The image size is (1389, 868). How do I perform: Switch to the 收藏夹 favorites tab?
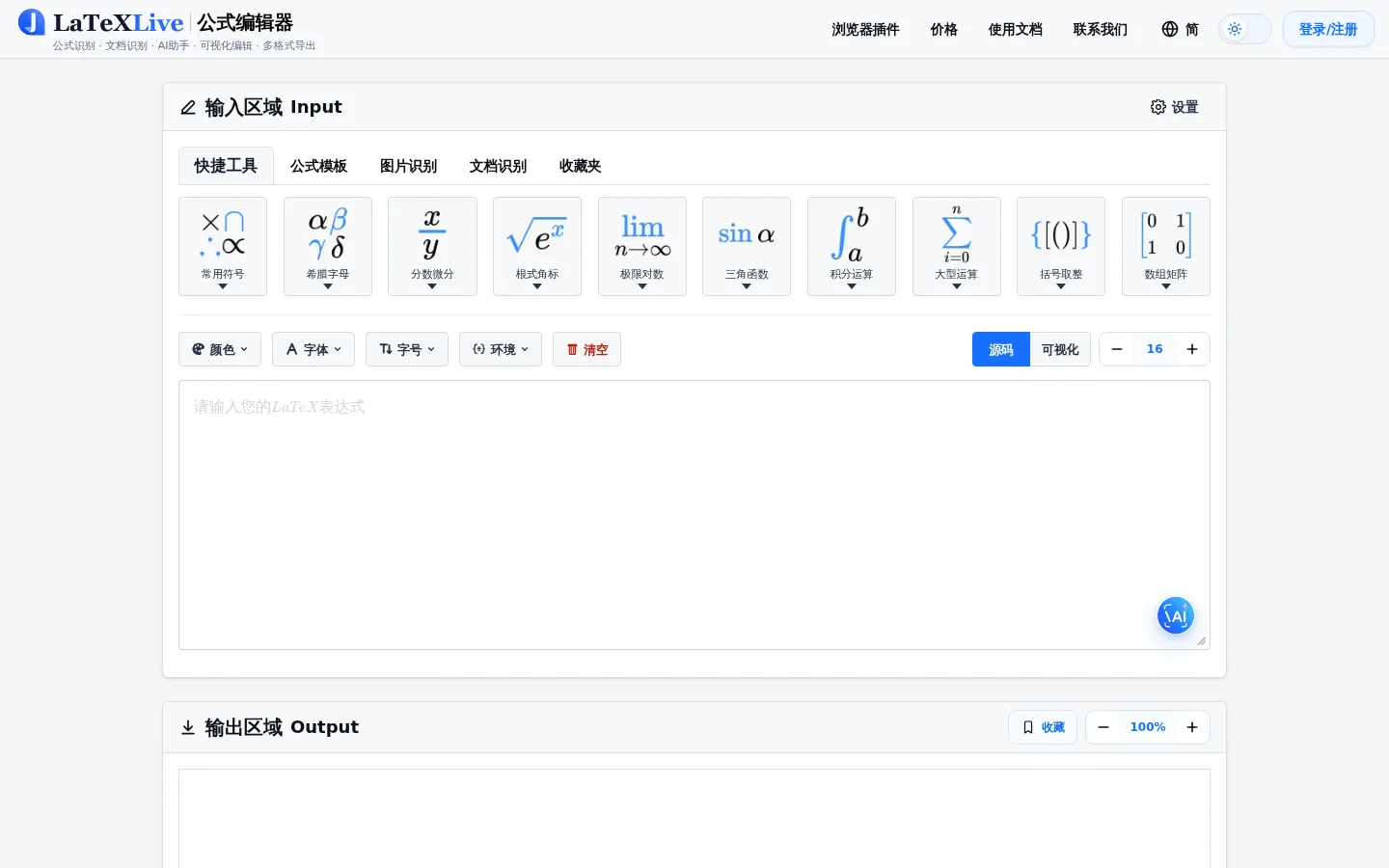[x=581, y=166]
